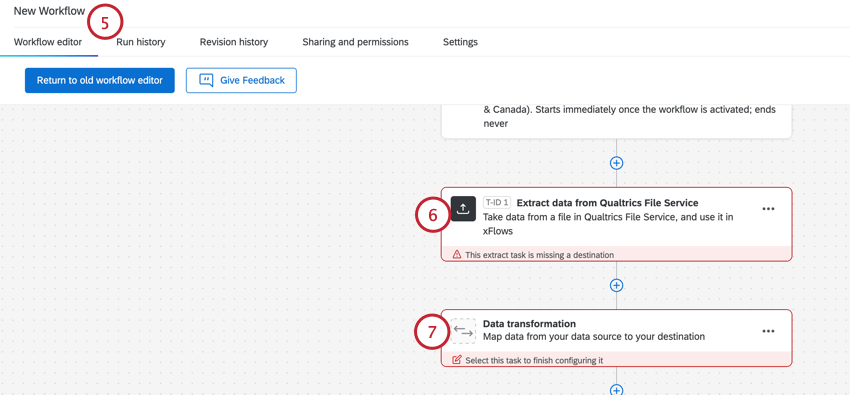Click the T-ID 1 badge on the extract task
The width and height of the screenshot is (850, 395).
tap(497, 203)
